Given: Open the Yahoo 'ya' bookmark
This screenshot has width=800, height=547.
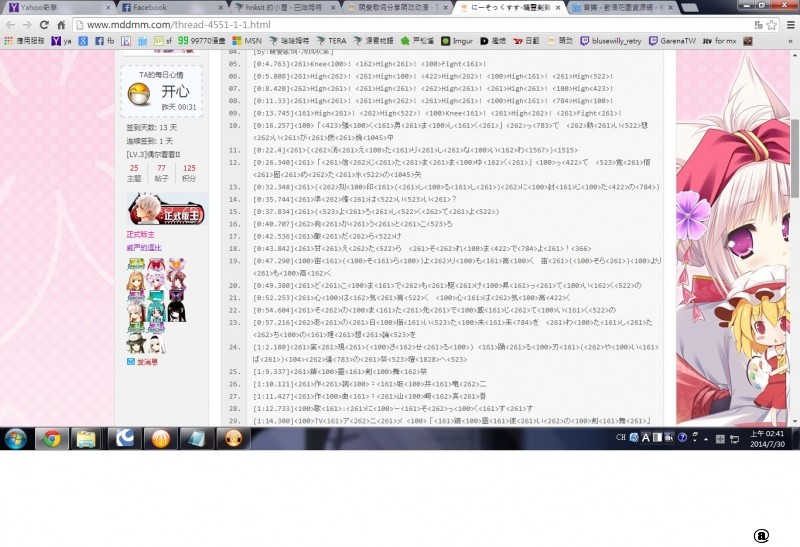Looking at the screenshot, I should point(61,41).
